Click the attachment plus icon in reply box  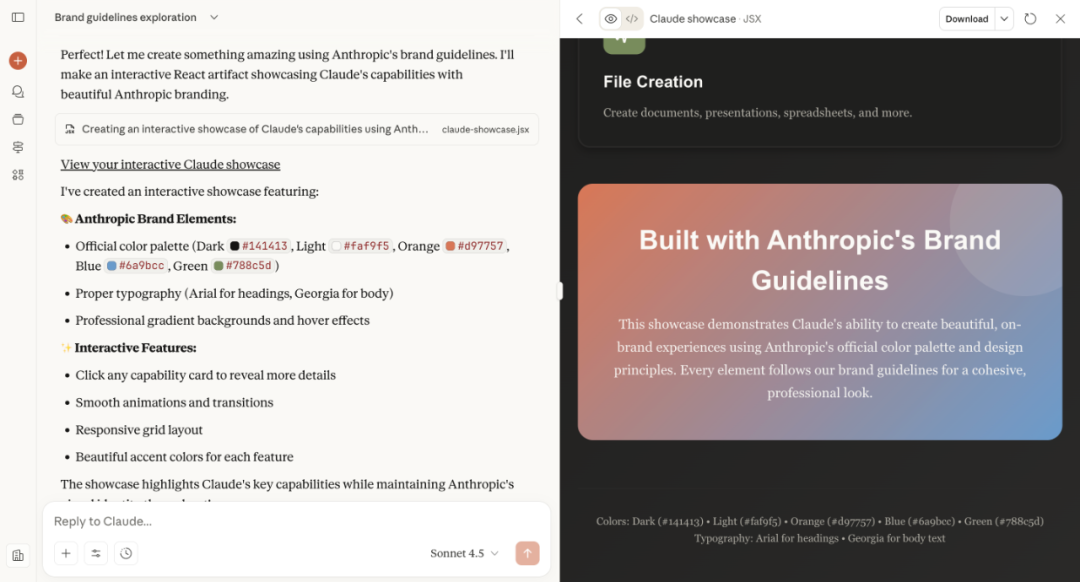pyautogui.click(x=66, y=553)
